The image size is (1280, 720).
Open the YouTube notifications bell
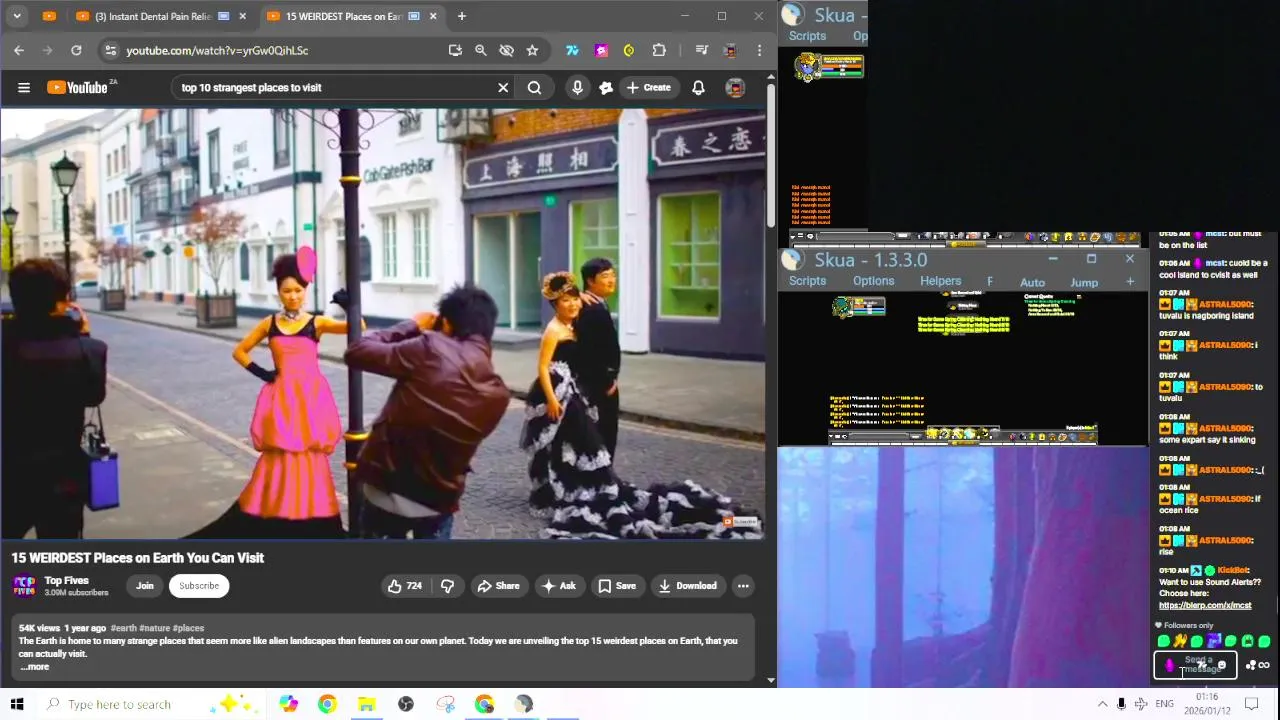click(698, 88)
